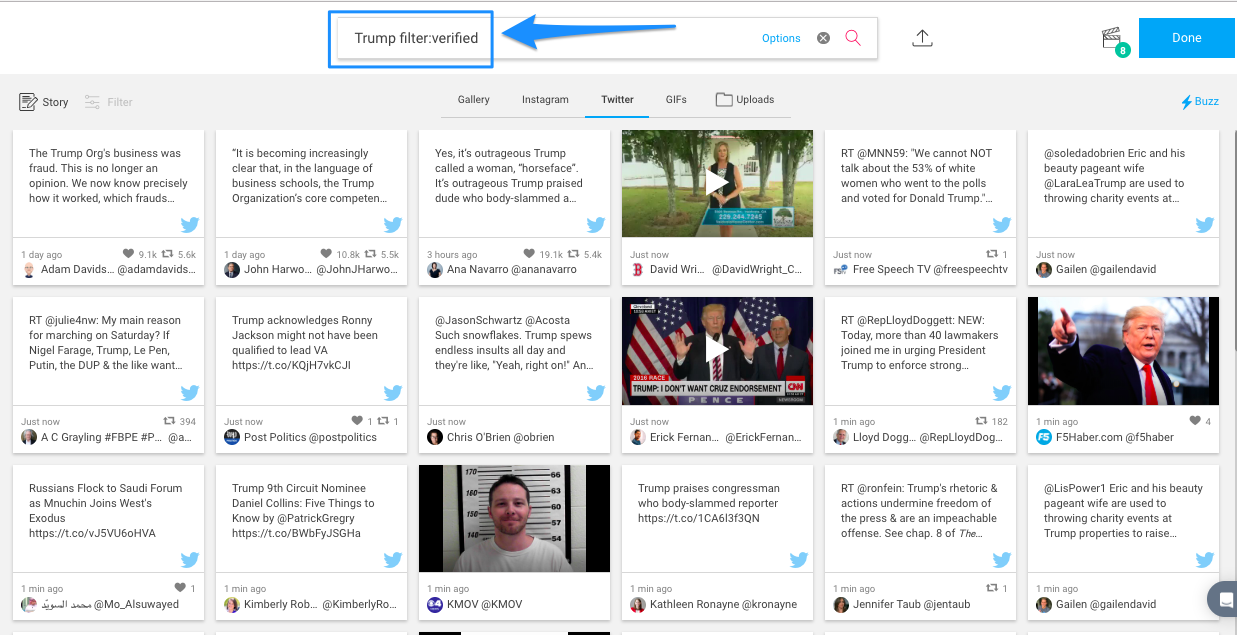Click KMOV @KMOV author name
Viewport: 1237px width, 635px height.
pos(485,604)
